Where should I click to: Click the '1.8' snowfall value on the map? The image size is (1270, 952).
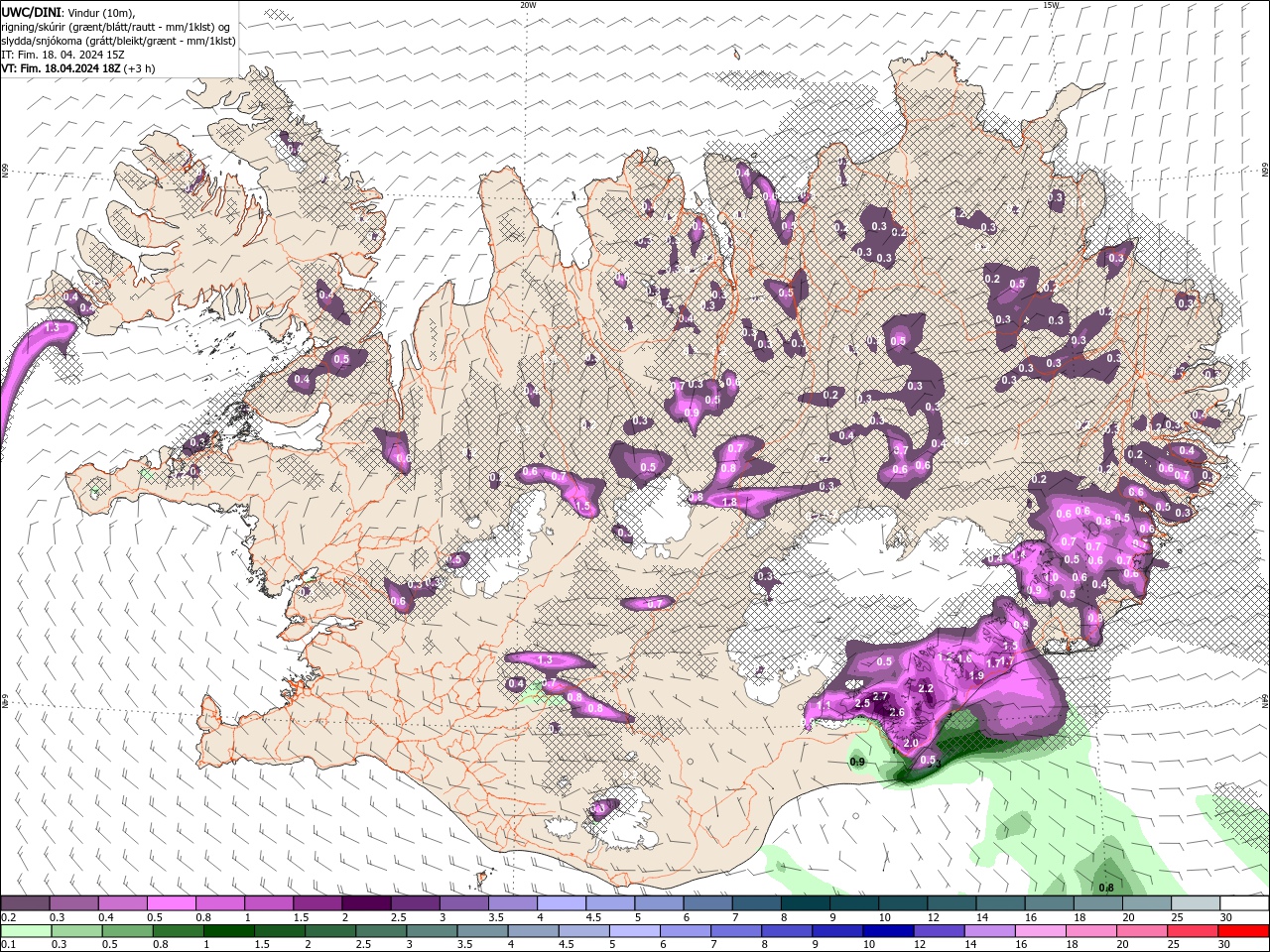pyautogui.click(x=729, y=503)
